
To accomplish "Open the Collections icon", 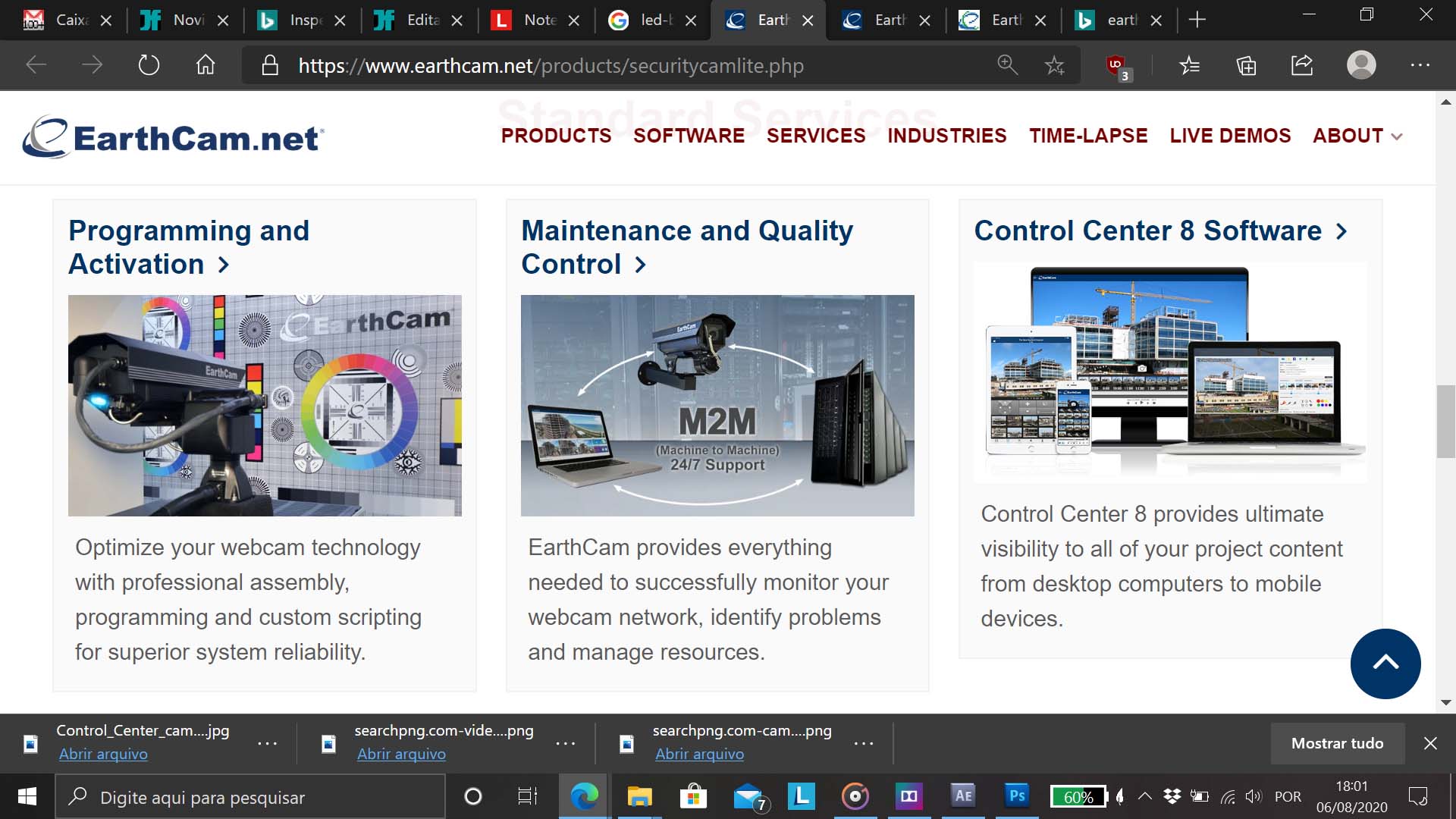I will 1246,66.
